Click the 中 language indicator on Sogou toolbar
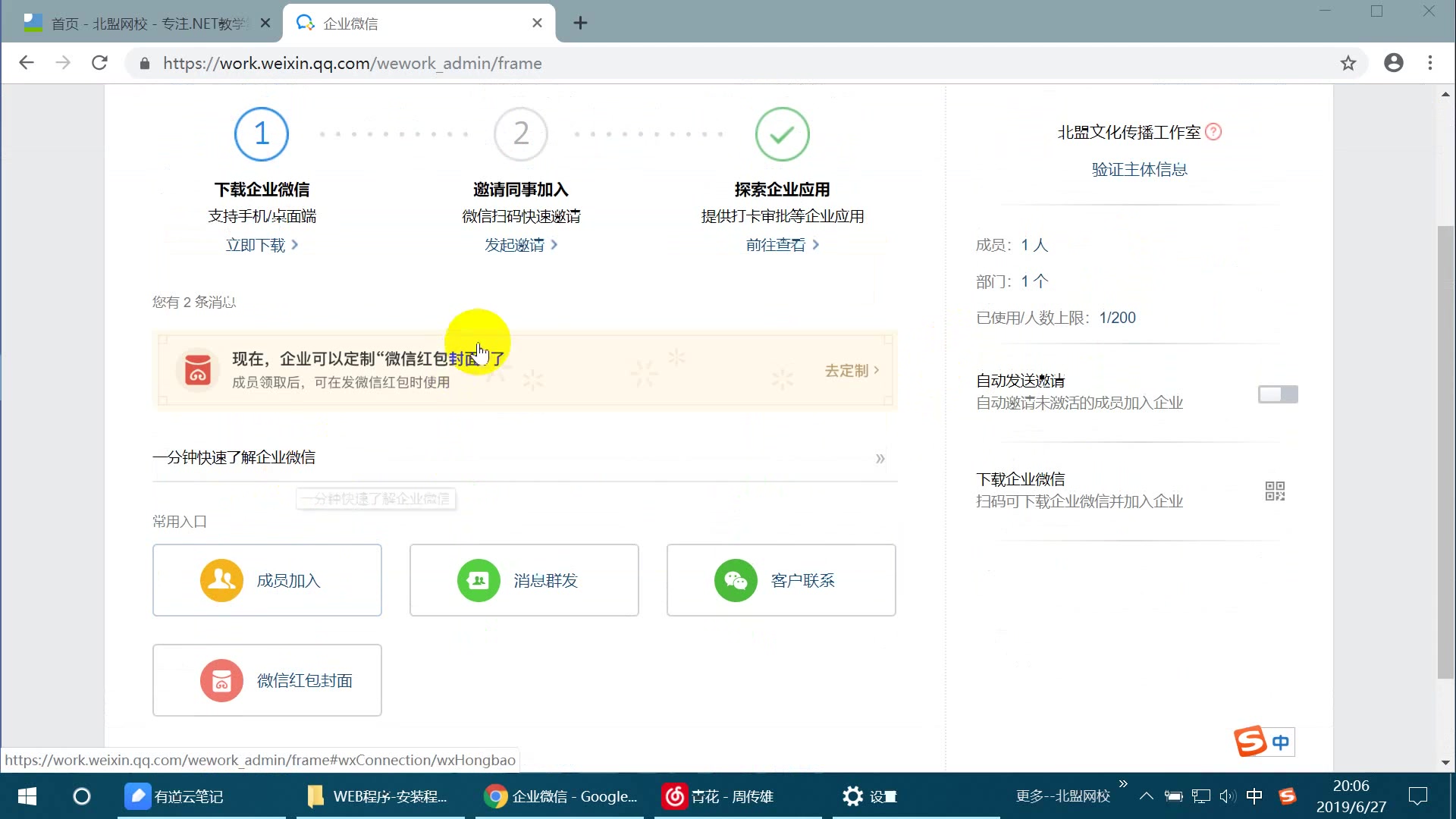Screen dimensions: 1456x819 coord(1281,742)
